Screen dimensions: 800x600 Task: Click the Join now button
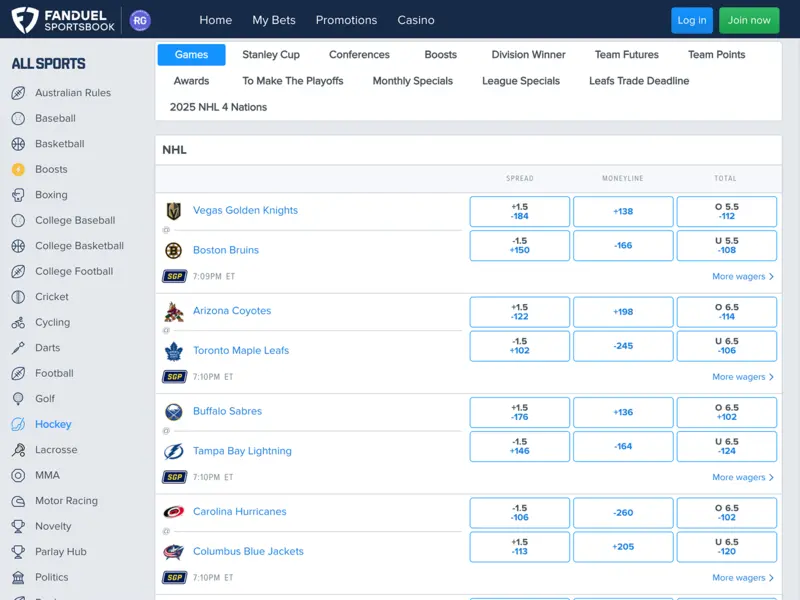pos(749,20)
